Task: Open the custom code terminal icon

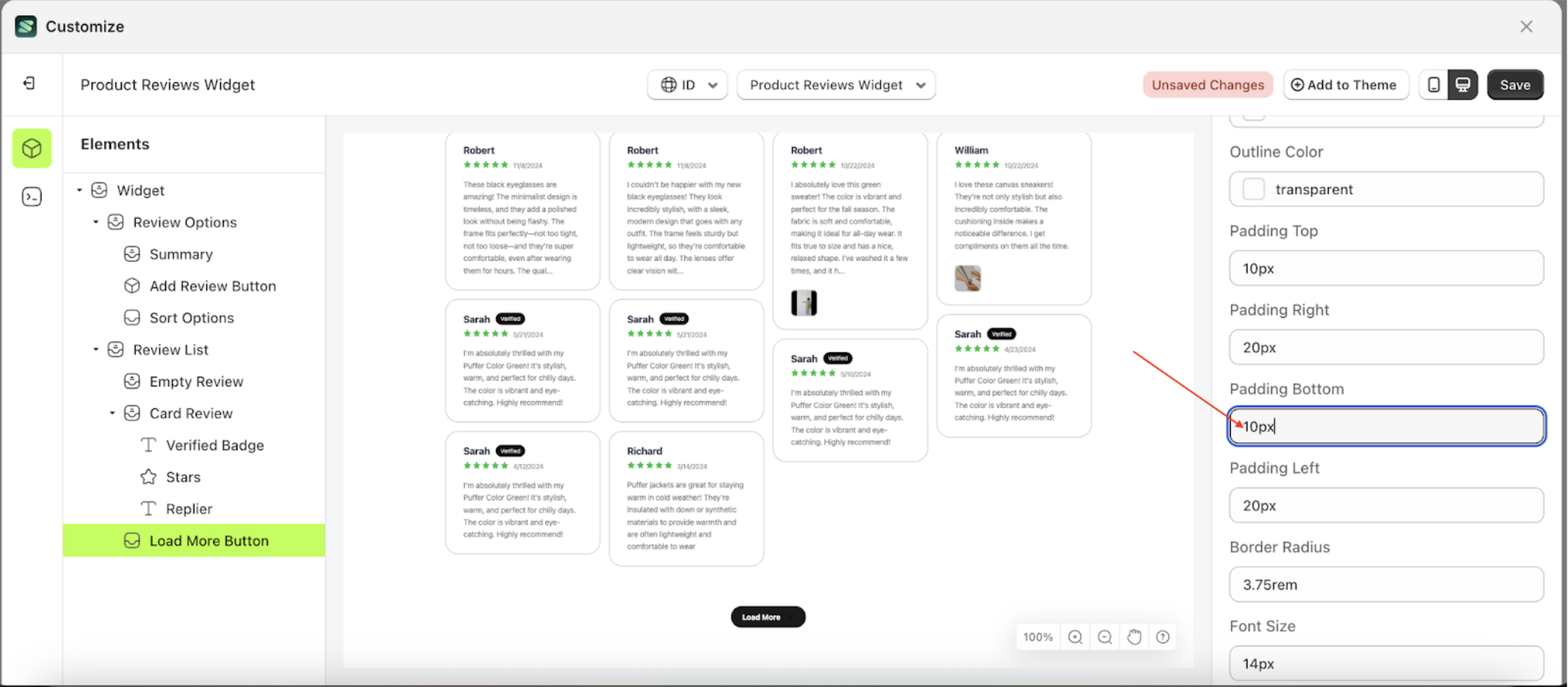Action: 31,197
